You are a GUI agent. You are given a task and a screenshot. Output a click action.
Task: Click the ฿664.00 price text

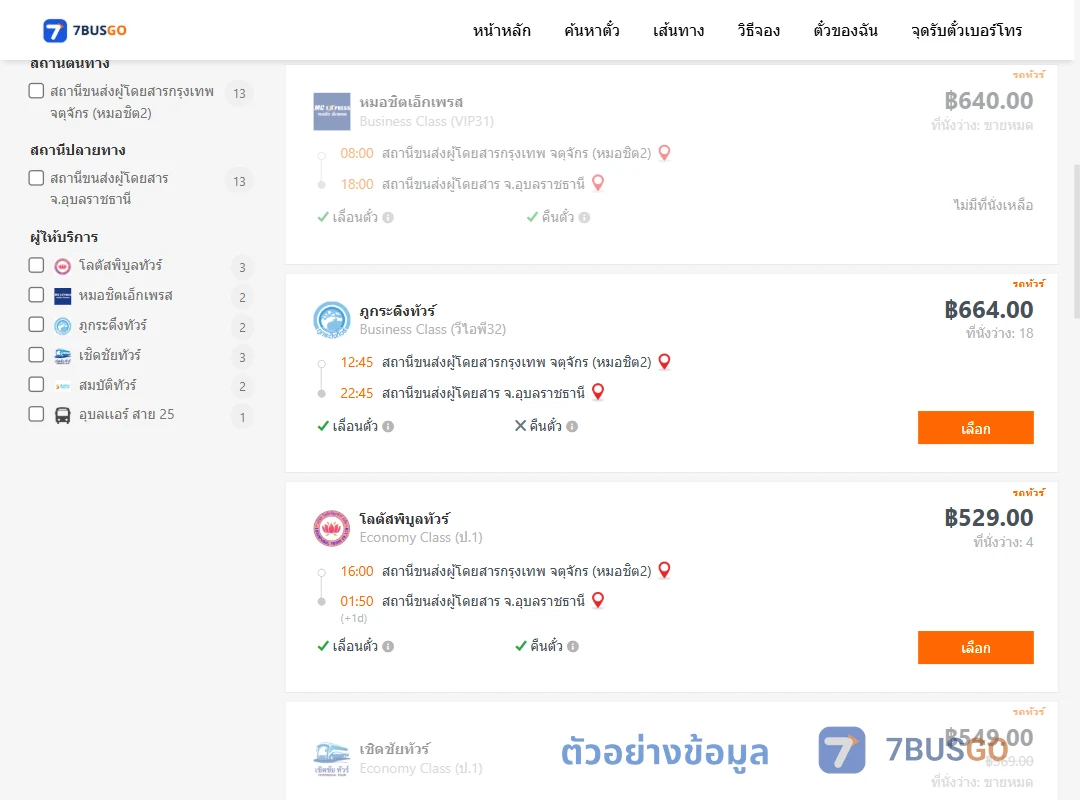click(988, 309)
